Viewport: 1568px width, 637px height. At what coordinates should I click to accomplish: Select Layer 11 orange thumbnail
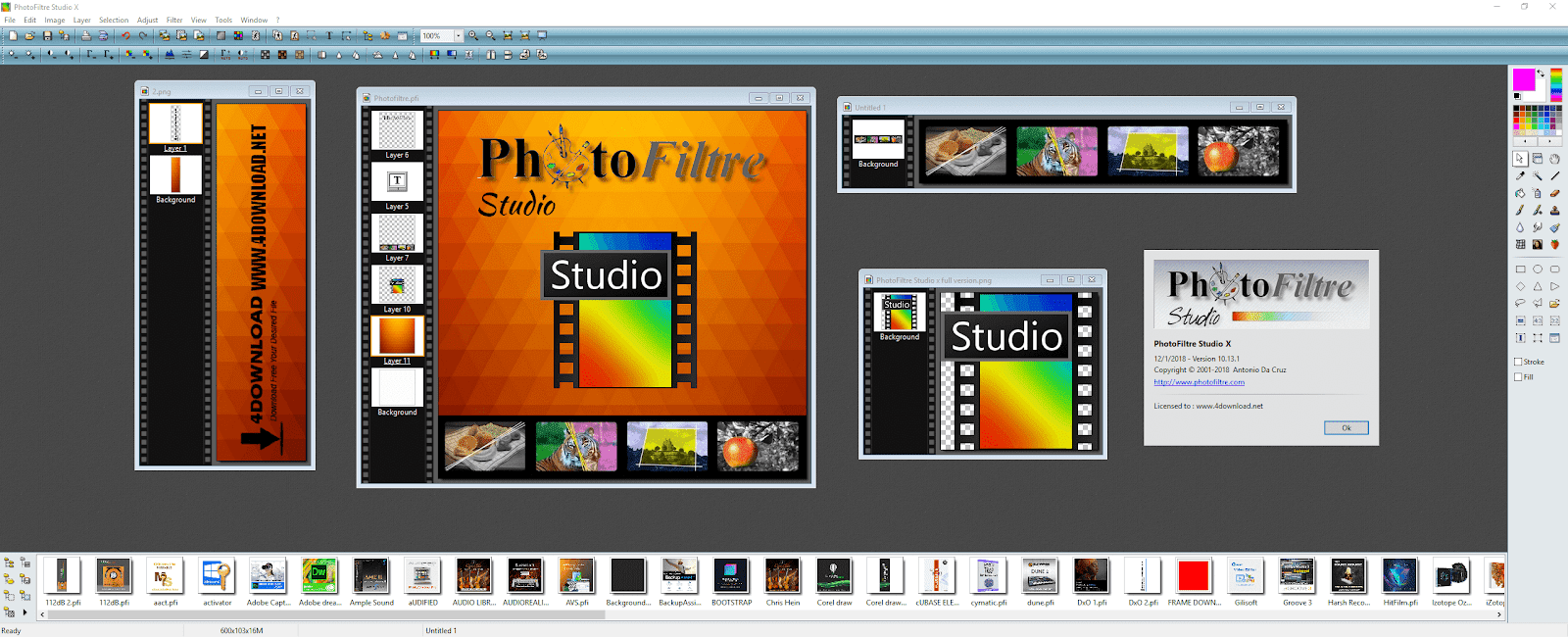(397, 336)
